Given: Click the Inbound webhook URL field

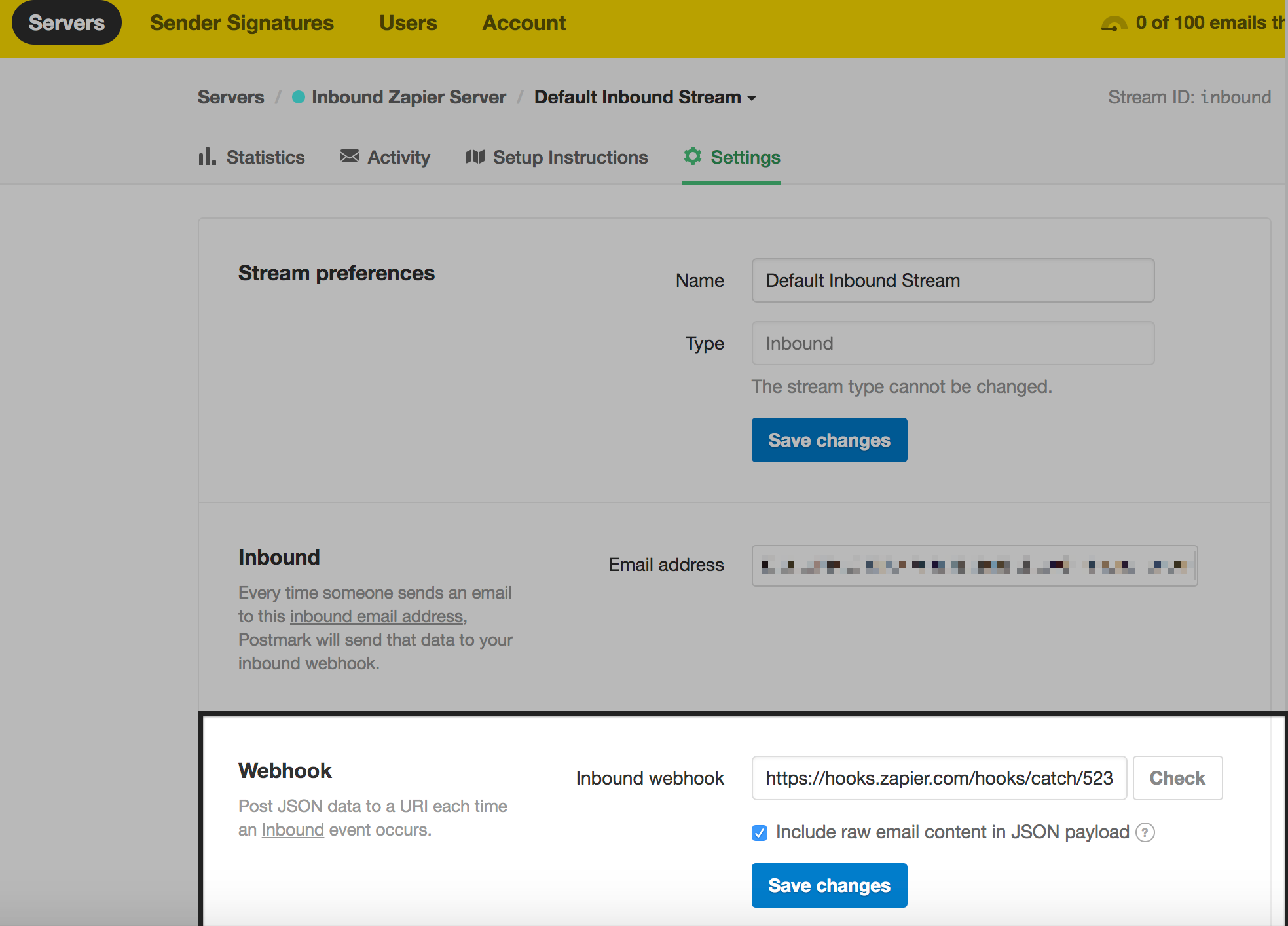Looking at the screenshot, I should click(x=939, y=778).
